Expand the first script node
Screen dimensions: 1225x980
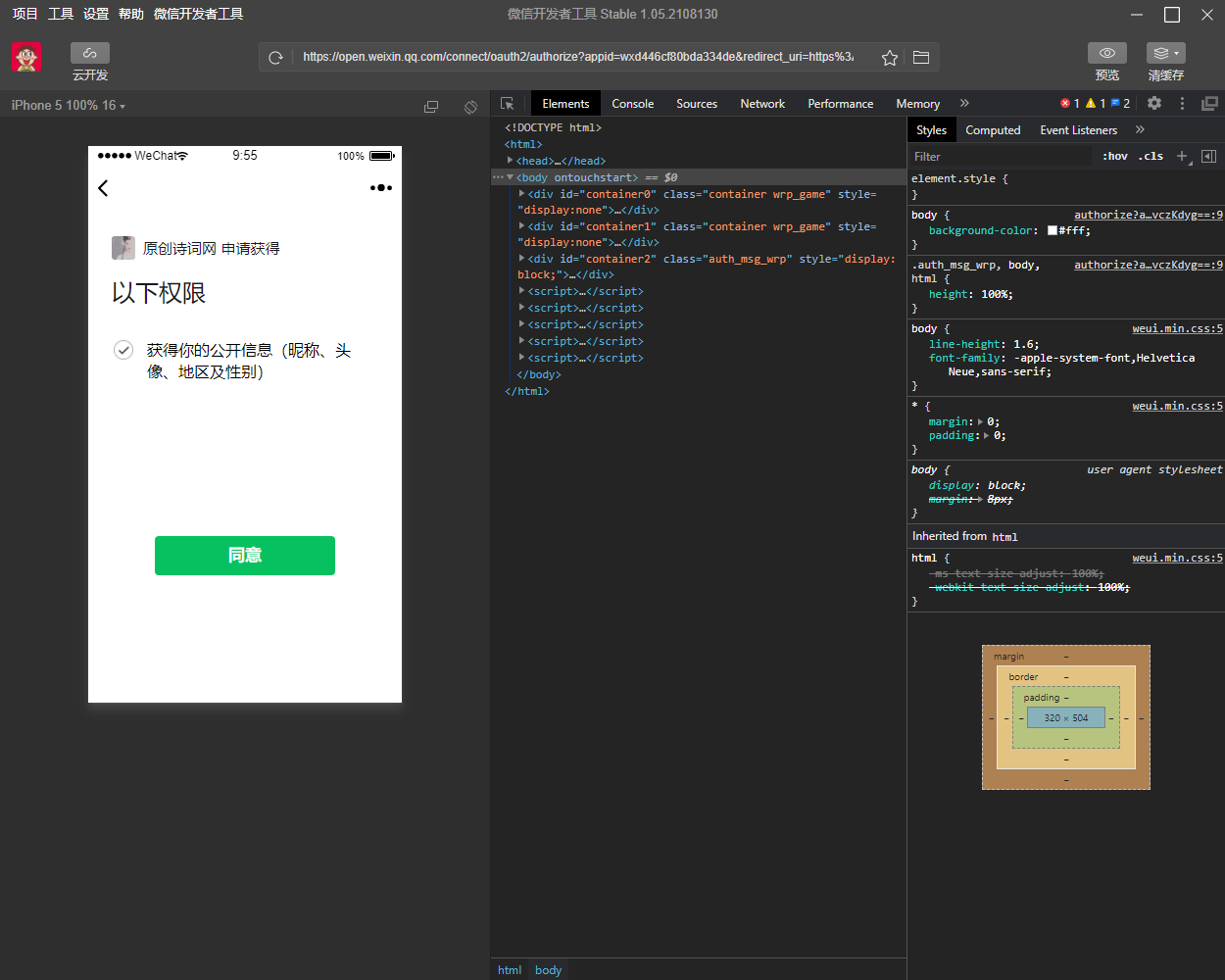click(x=521, y=290)
